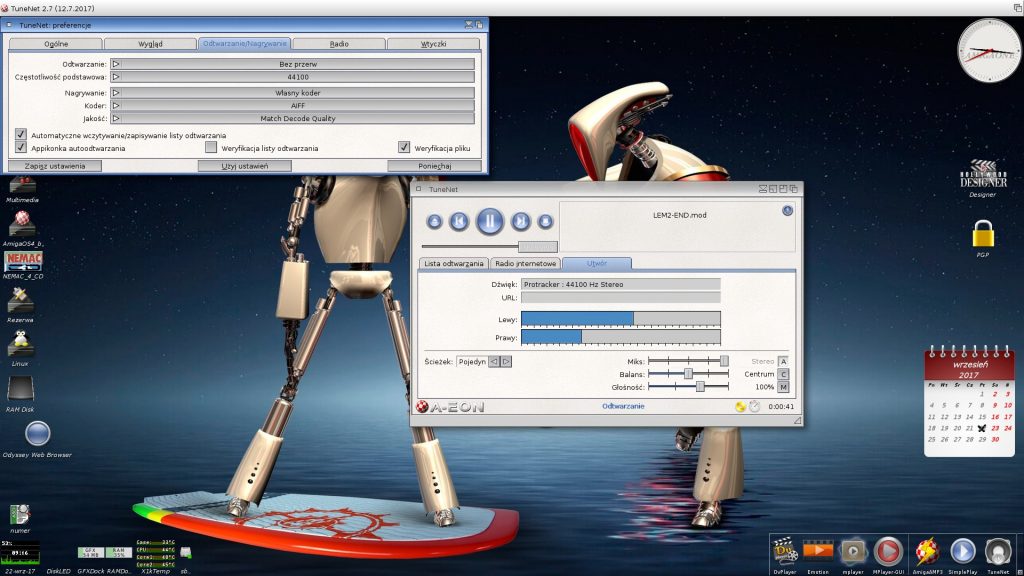
Task: Toggle the mute M button
Action: tap(783, 387)
